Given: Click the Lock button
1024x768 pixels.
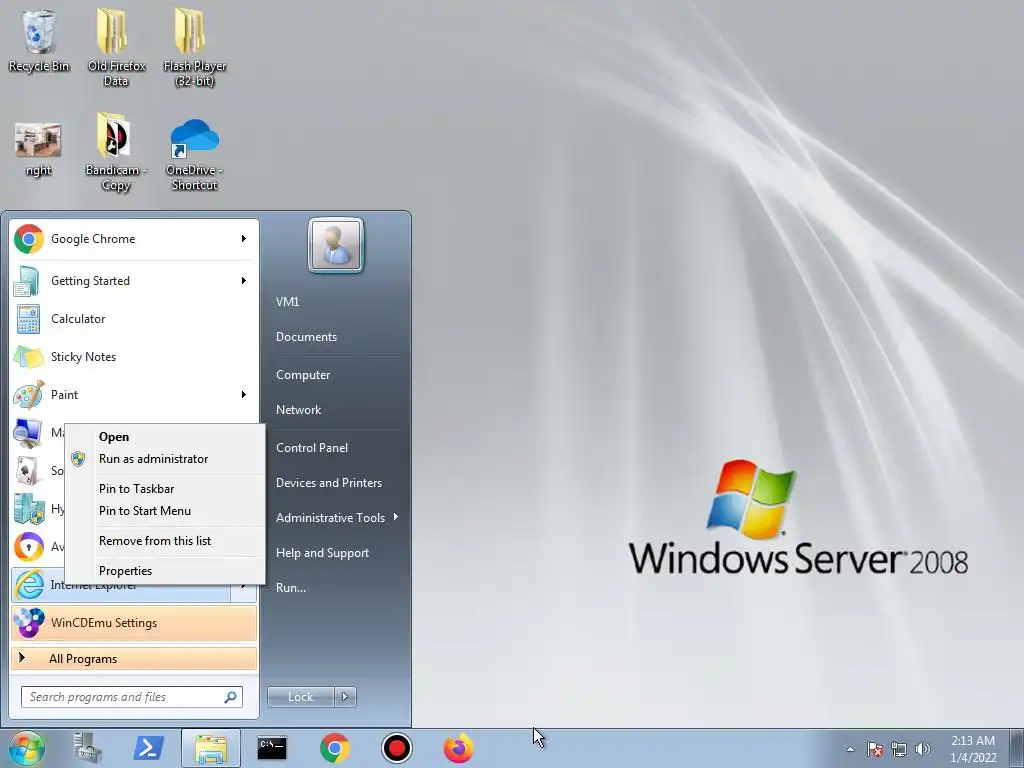Looking at the screenshot, I should pos(300,697).
